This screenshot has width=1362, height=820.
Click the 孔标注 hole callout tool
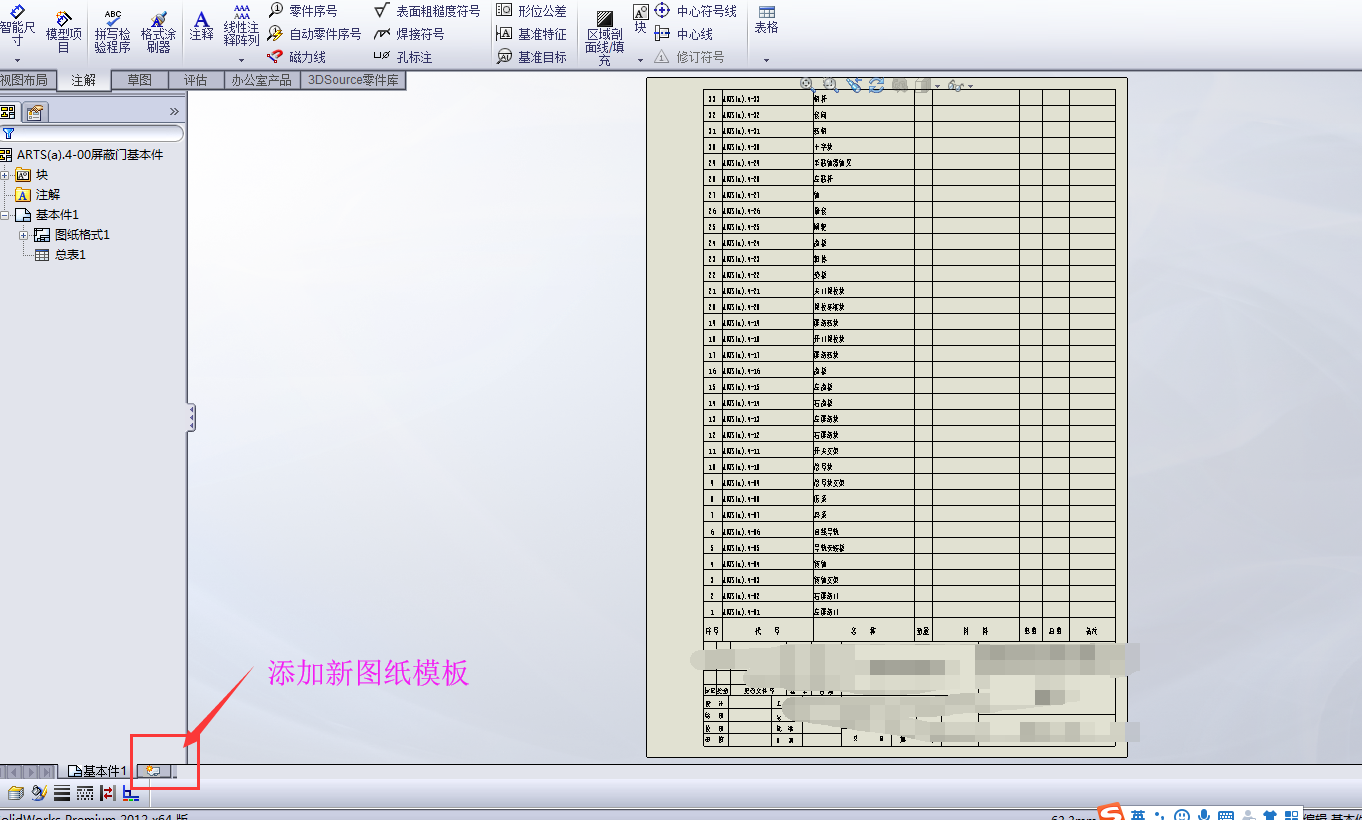[403, 57]
